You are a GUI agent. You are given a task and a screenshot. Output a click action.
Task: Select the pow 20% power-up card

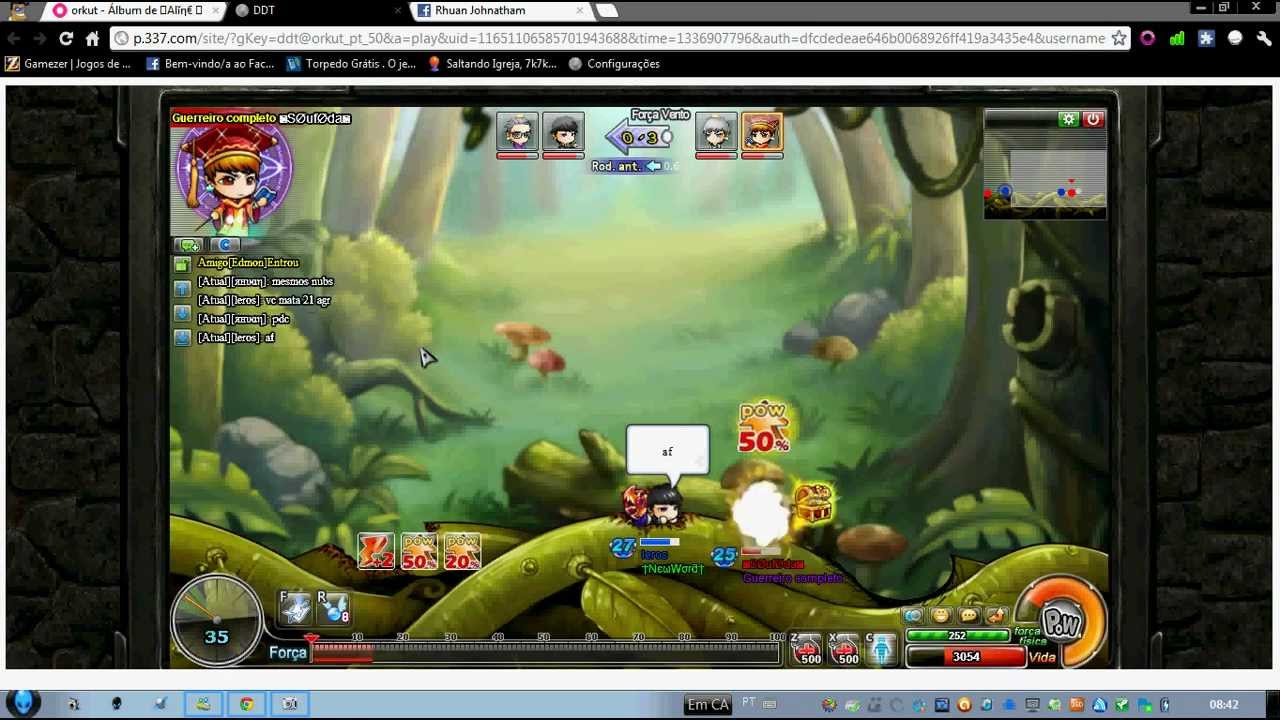462,551
